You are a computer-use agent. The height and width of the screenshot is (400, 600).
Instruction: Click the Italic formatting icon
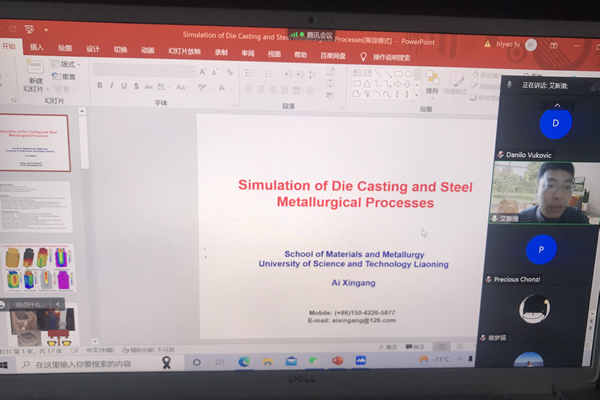point(112,86)
